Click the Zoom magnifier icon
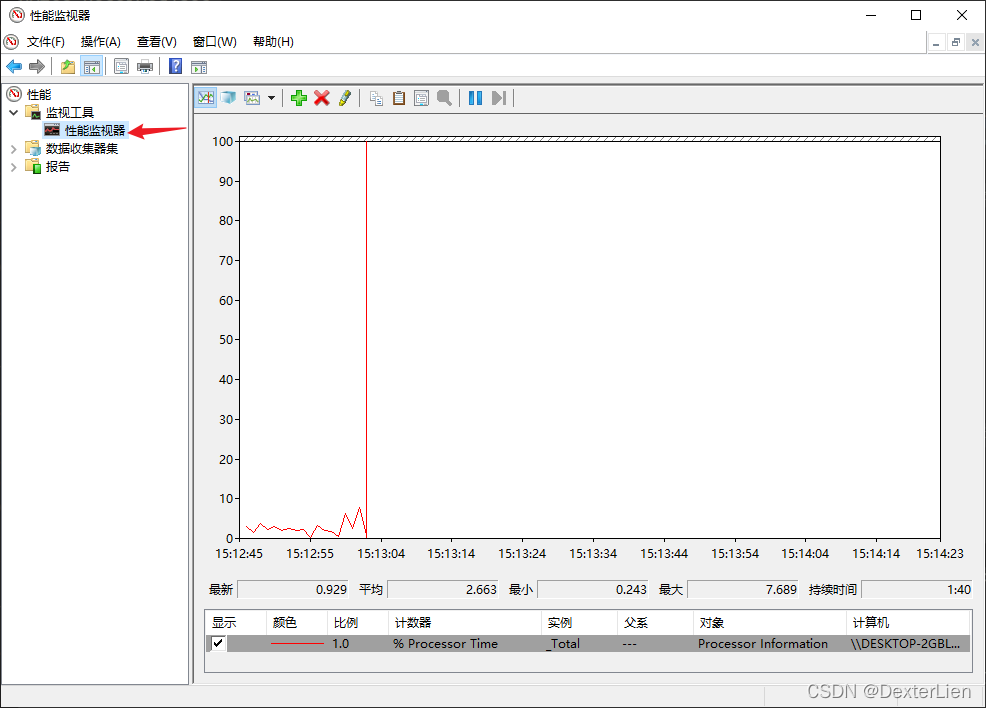Screen dimensions: 986x708 click(x=444, y=97)
